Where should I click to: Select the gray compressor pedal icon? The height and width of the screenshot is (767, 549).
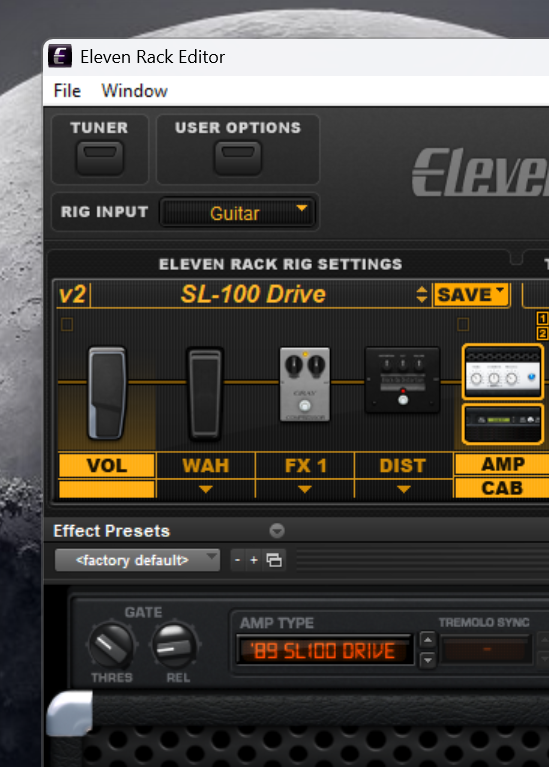click(x=304, y=384)
